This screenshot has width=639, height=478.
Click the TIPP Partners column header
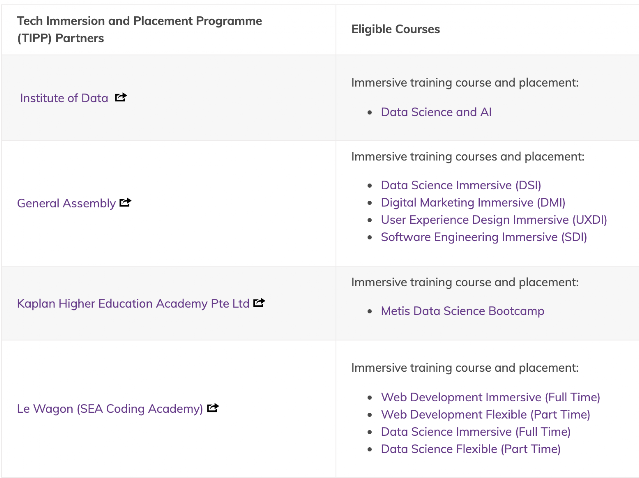[139, 29]
